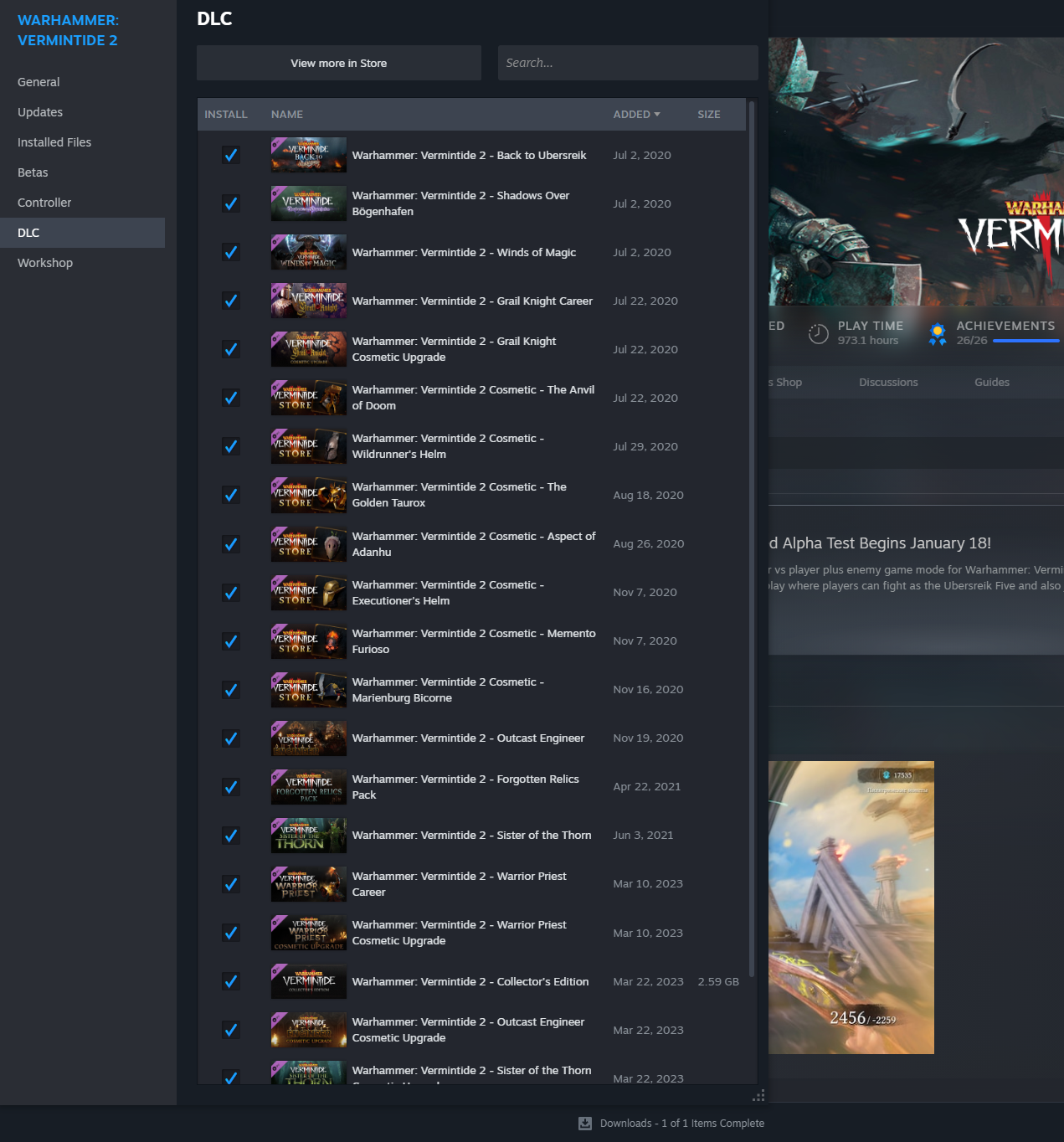Click the Shadows Over Bögenhafen DLC thumbnail
Image resolution: width=1064 pixels, height=1142 pixels.
308,203
